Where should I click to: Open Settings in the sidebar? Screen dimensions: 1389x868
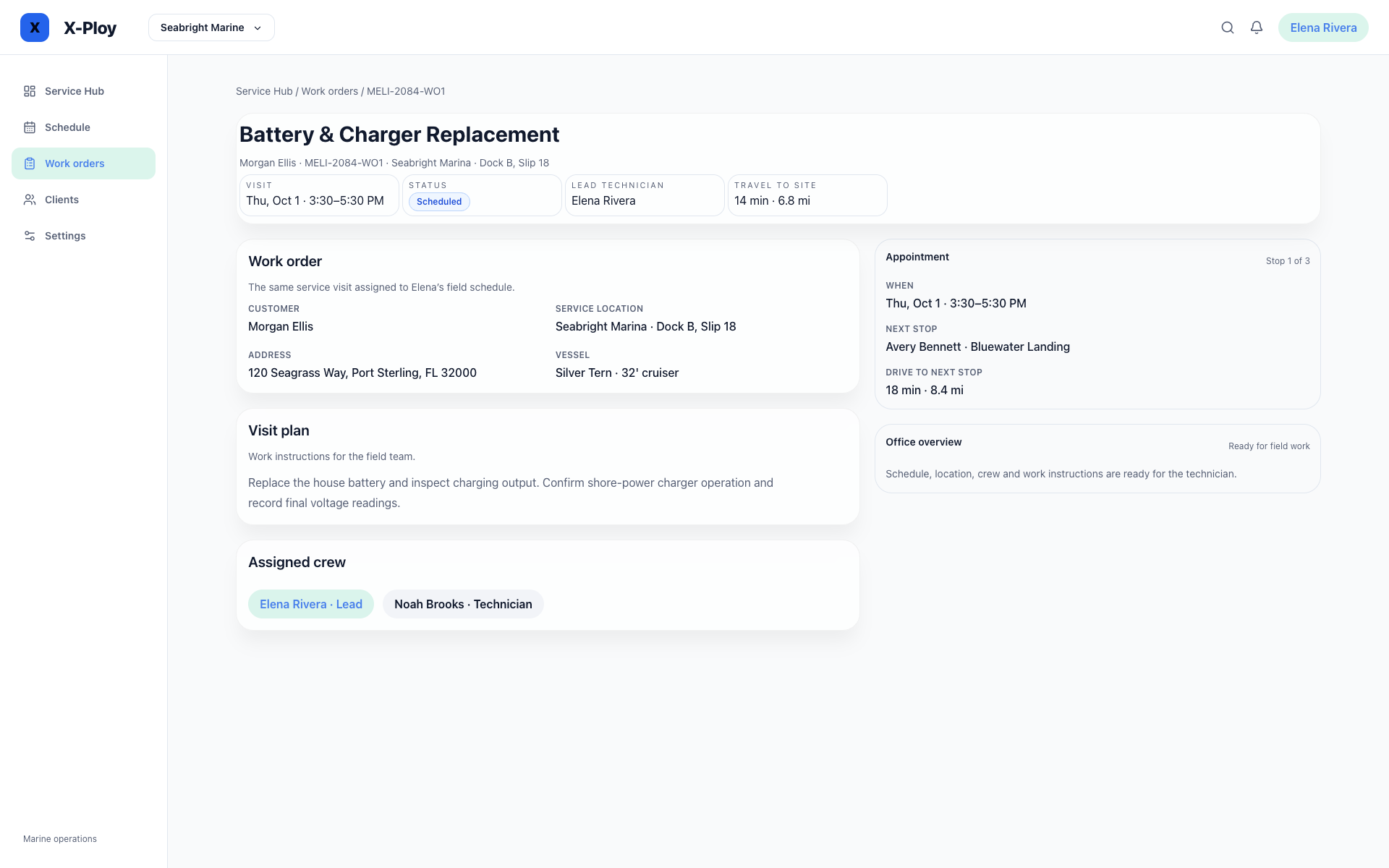83,236
